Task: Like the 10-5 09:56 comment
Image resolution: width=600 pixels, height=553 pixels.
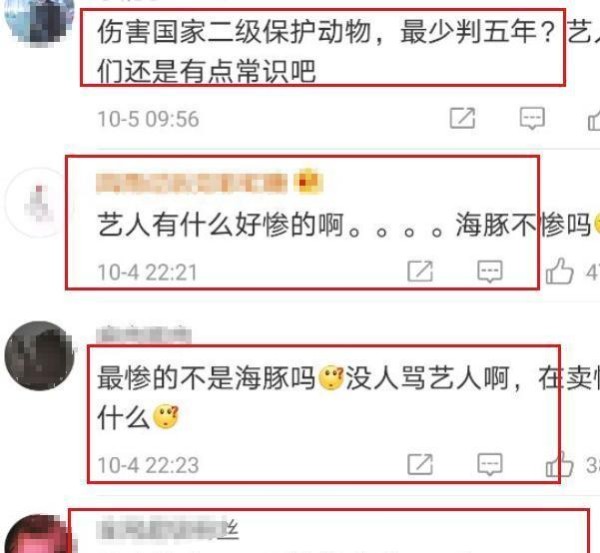Action: pyautogui.click(x=594, y=119)
